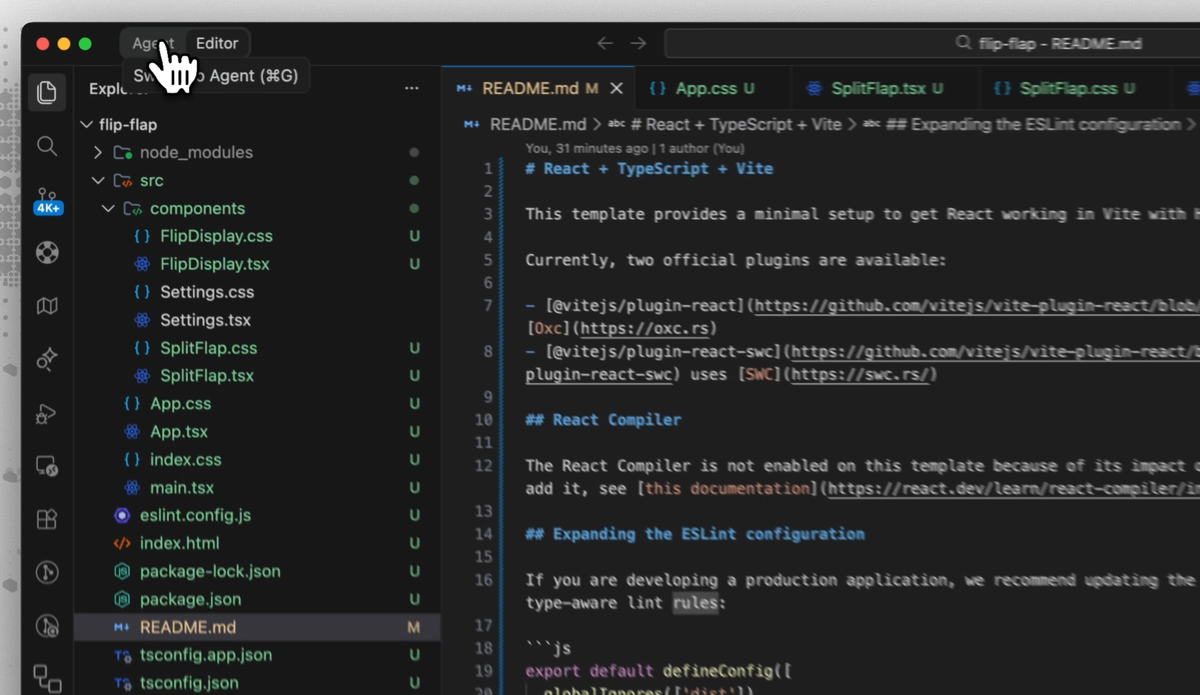Click the 'export default defineConfig([' code line
The width and height of the screenshot is (1200, 695).
(x=658, y=671)
